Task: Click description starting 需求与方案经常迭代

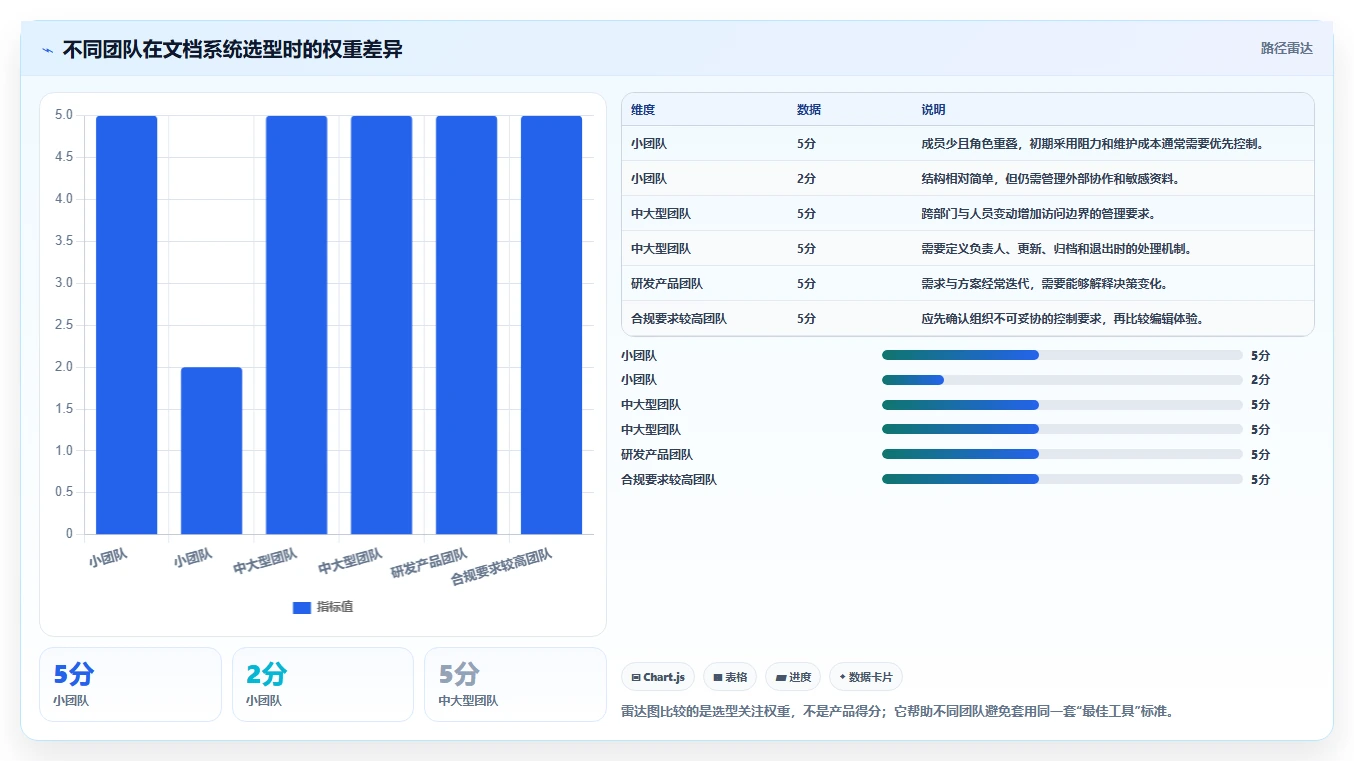Action: (x=1044, y=284)
